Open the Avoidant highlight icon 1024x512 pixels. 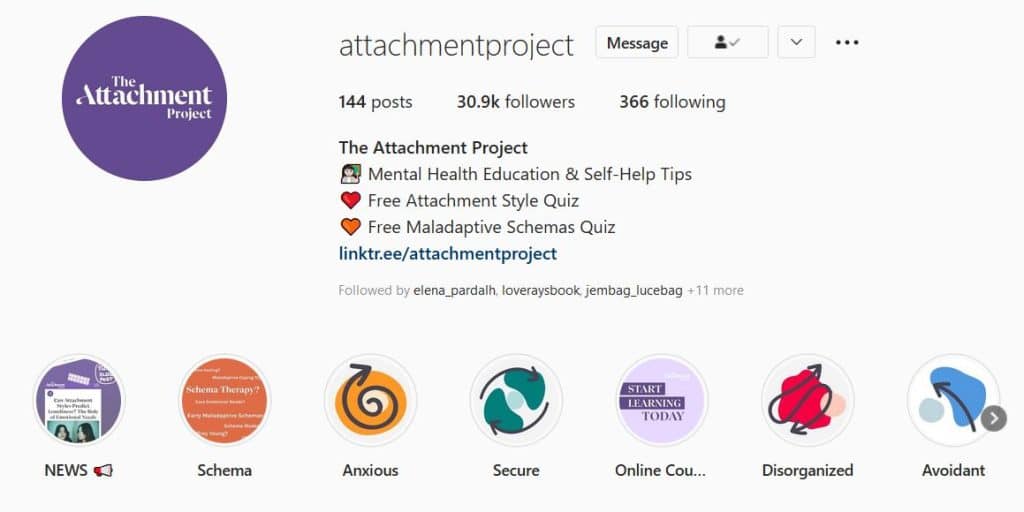(953, 400)
